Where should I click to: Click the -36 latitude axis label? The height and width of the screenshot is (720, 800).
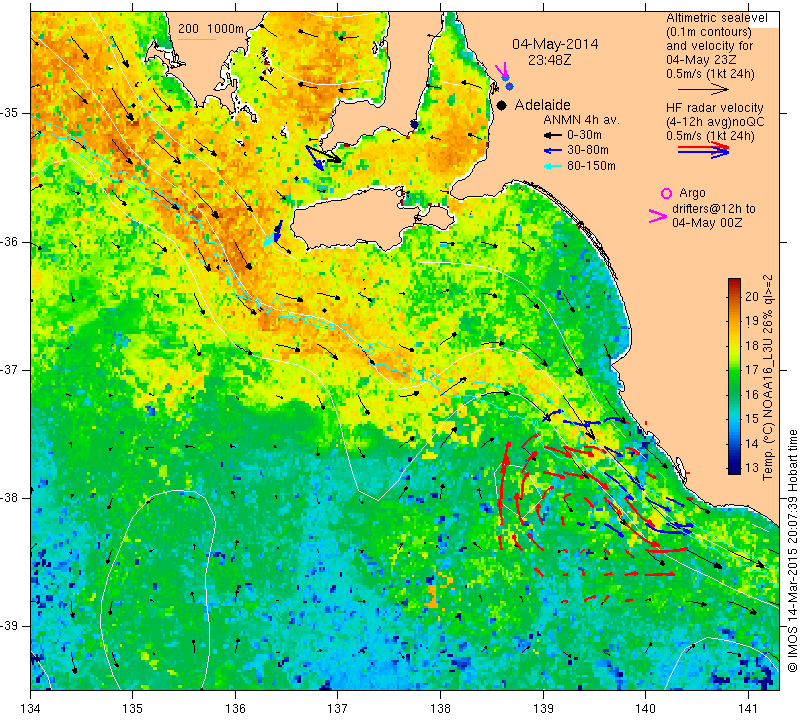[x=10, y=242]
